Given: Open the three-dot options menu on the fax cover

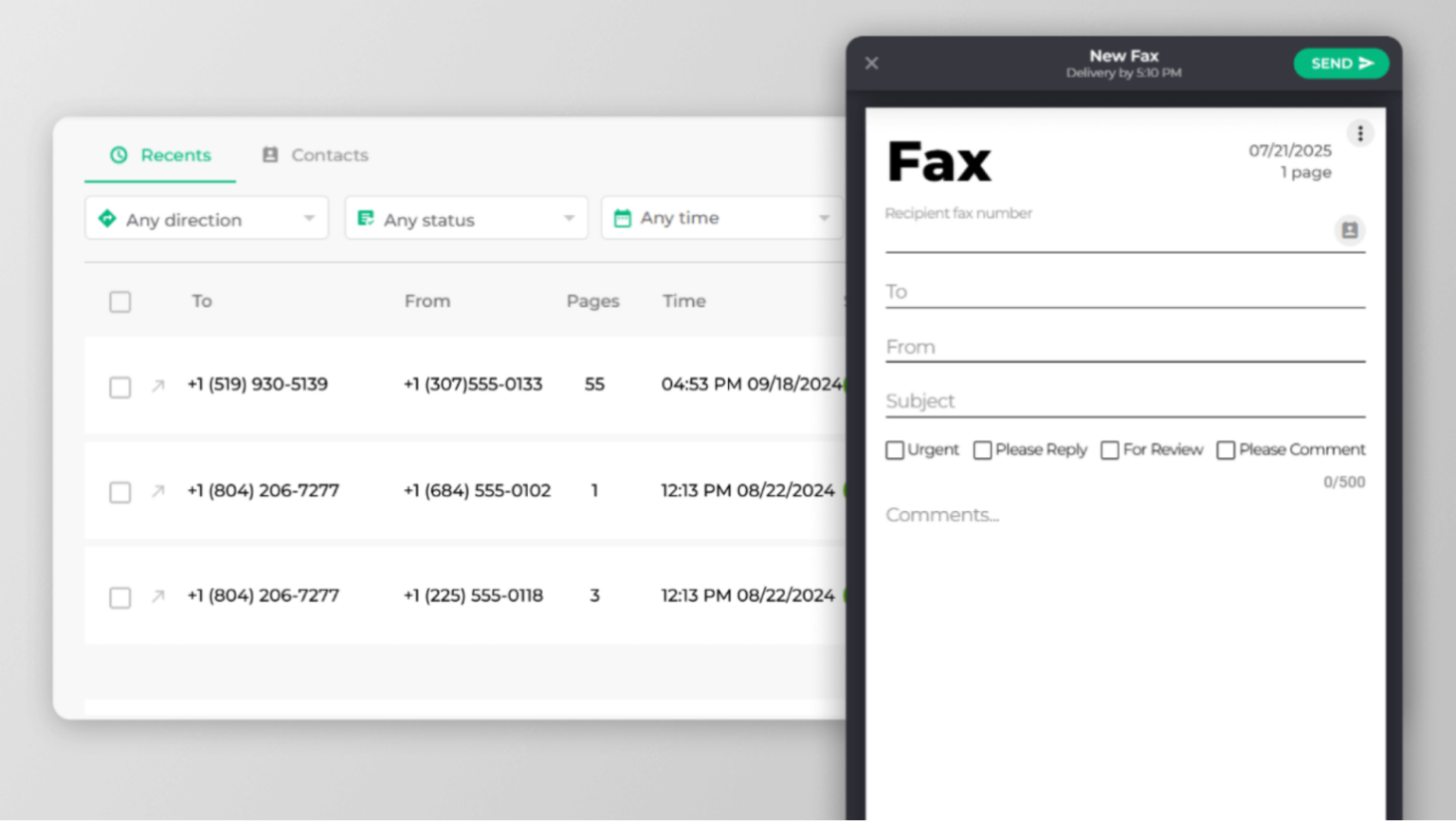Looking at the screenshot, I should pyautogui.click(x=1360, y=133).
